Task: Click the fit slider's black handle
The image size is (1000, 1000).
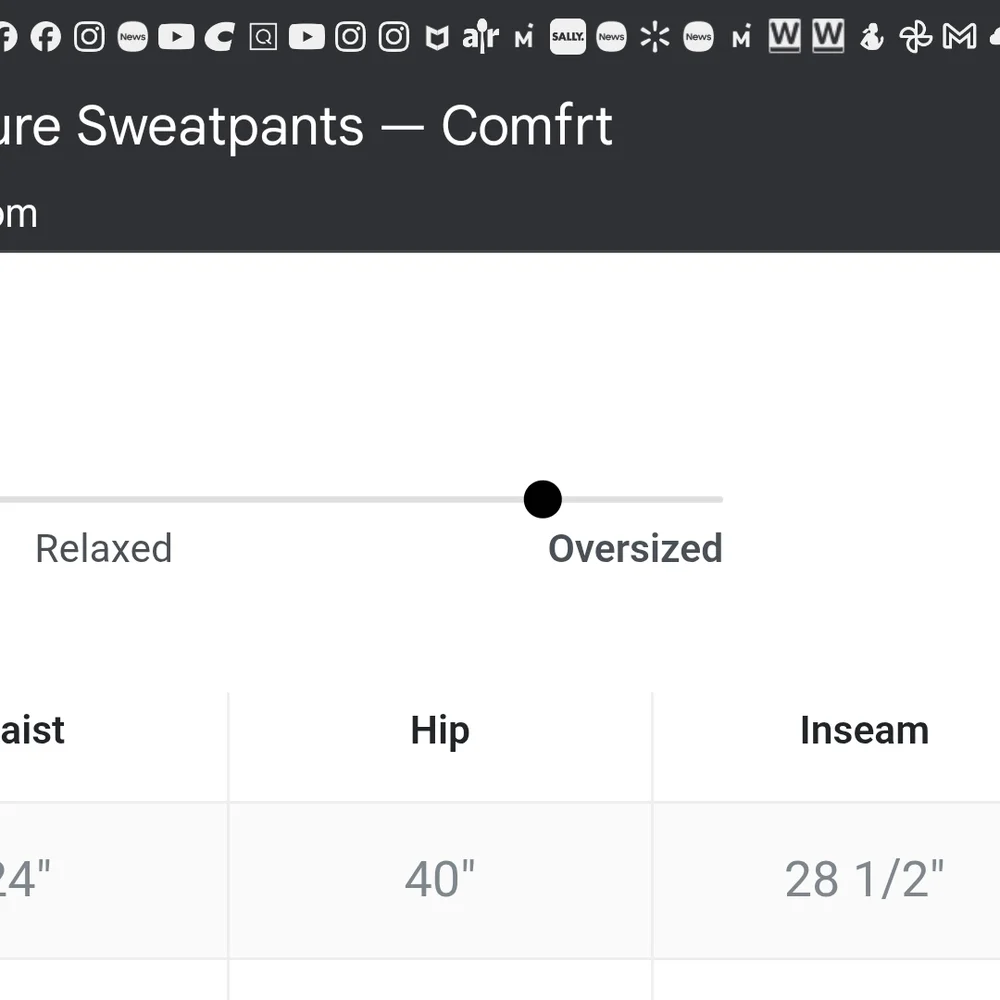Action: click(x=543, y=499)
